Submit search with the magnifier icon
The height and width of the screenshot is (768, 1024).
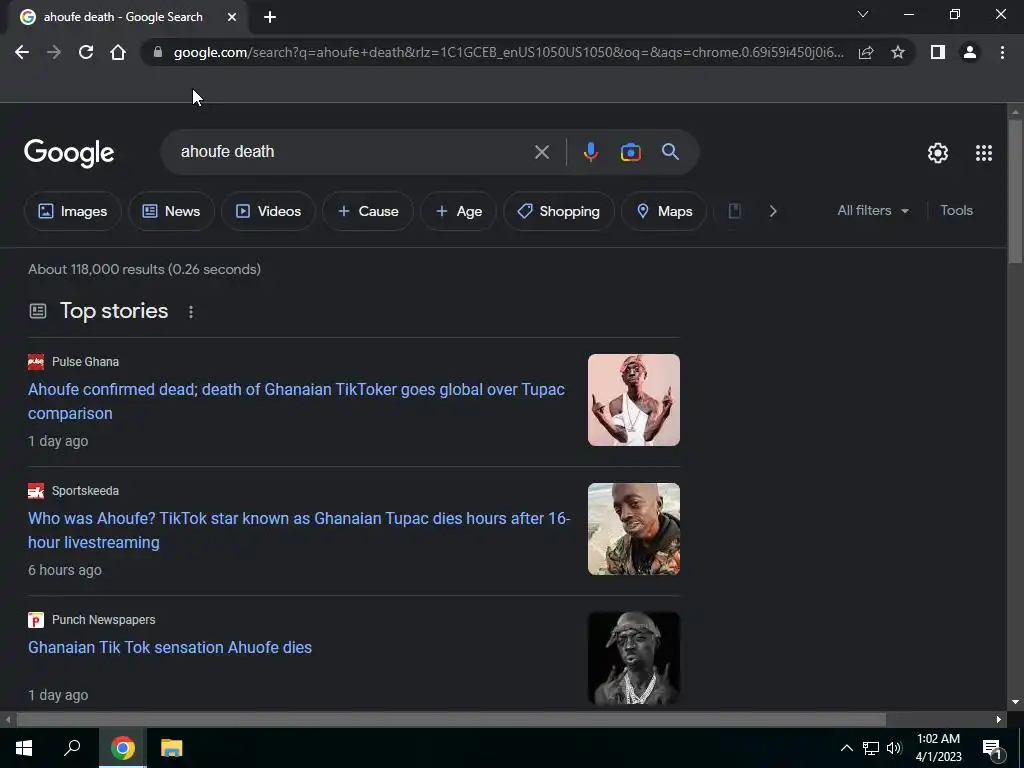(x=670, y=152)
